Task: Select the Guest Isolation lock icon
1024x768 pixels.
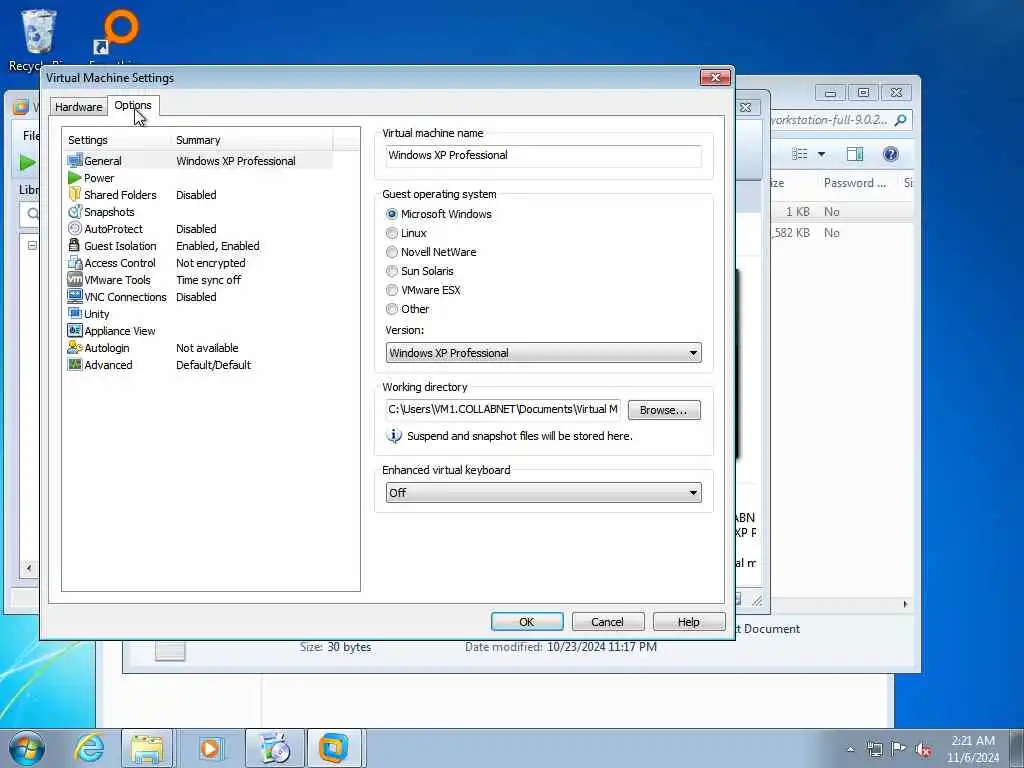Action: point(74,246)
